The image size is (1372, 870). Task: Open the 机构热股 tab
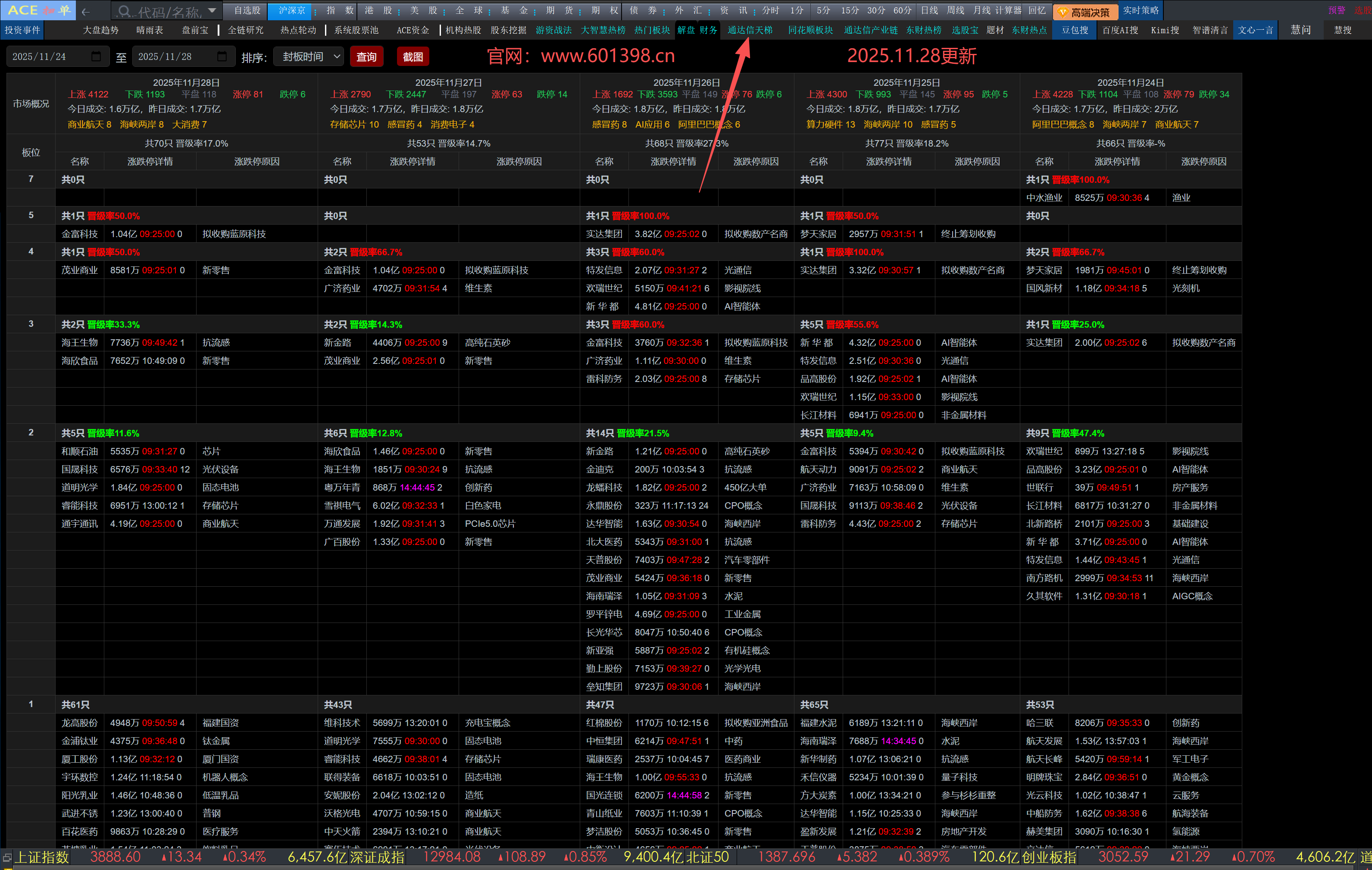pyautogui.click(x=463, y=30)
